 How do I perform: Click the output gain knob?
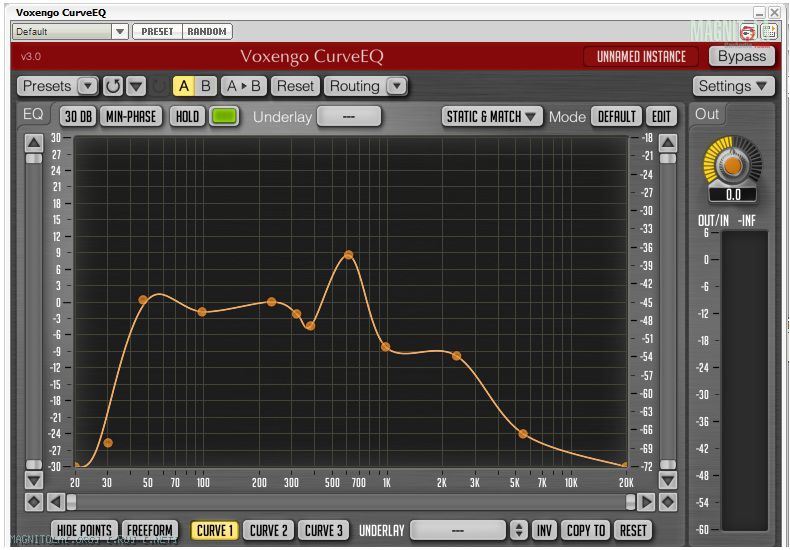[733, 166]
